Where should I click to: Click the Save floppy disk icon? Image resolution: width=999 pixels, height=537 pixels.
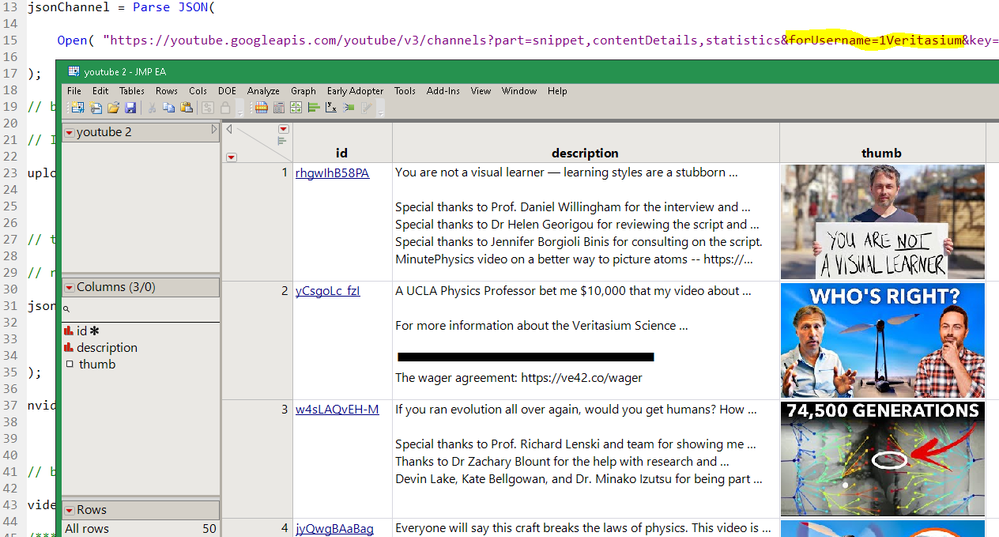coord(131,108)
